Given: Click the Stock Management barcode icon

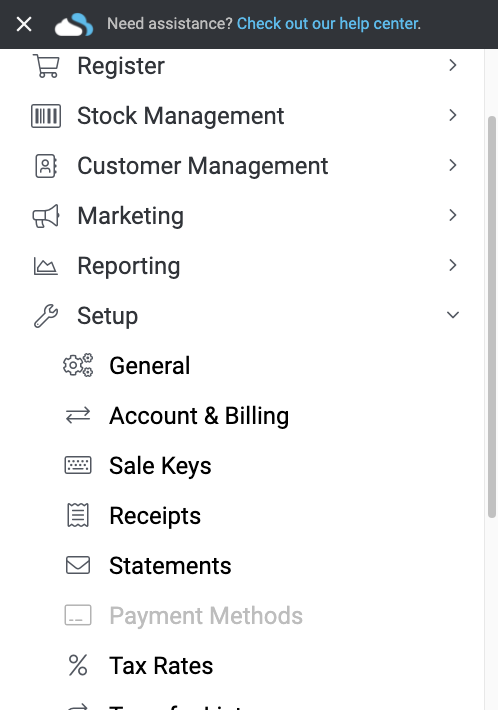Looking at the screenshot, I should [46, 116].
